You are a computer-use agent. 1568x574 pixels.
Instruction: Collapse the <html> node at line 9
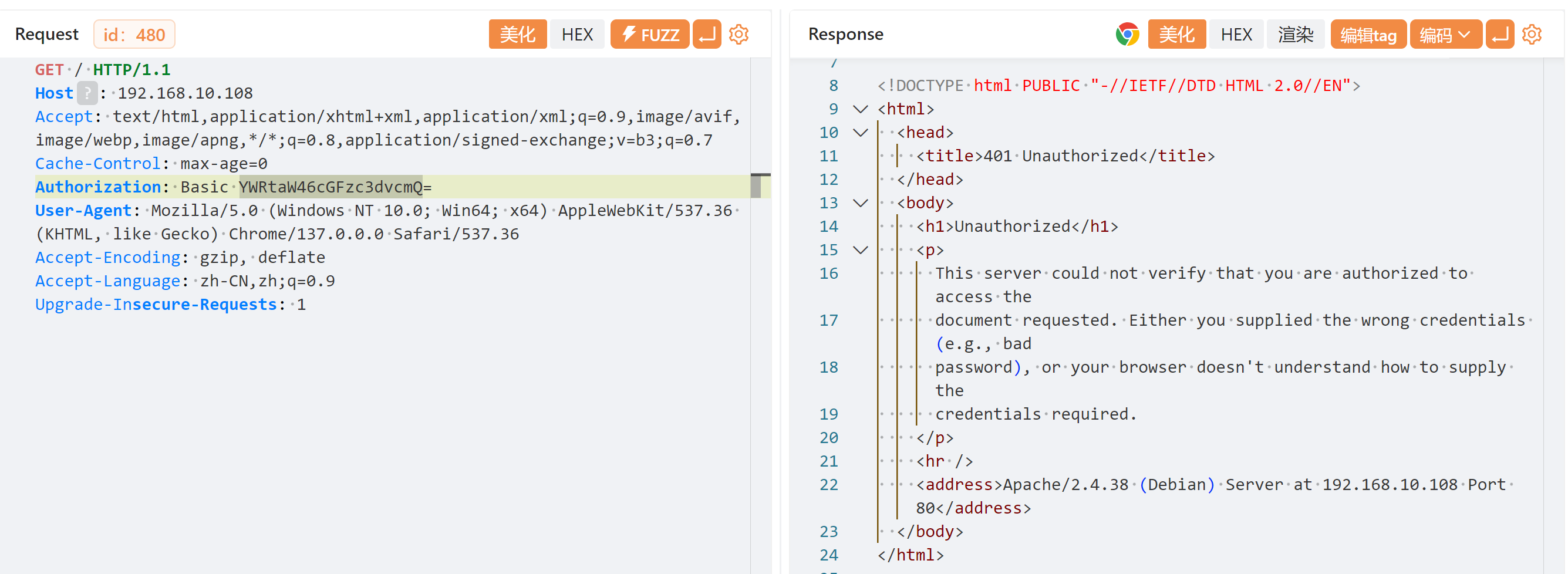click(x=860, y=110)
